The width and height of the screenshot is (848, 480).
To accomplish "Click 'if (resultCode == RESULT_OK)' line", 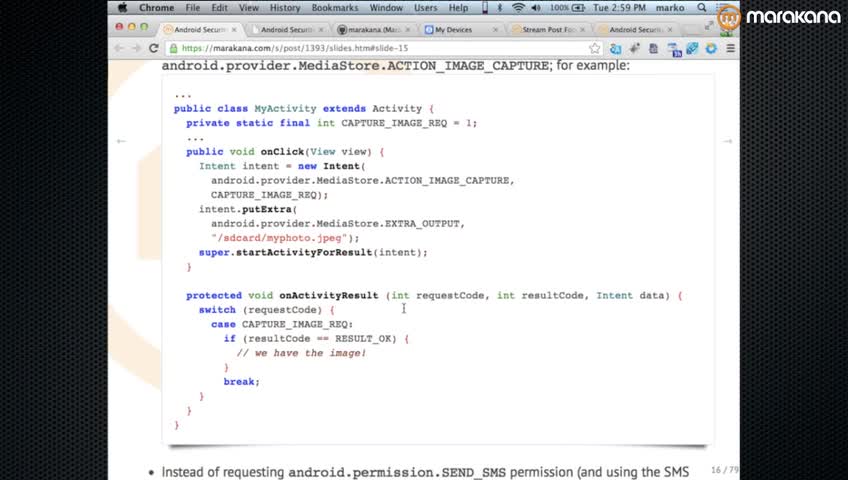I will [x=316, y=338].
